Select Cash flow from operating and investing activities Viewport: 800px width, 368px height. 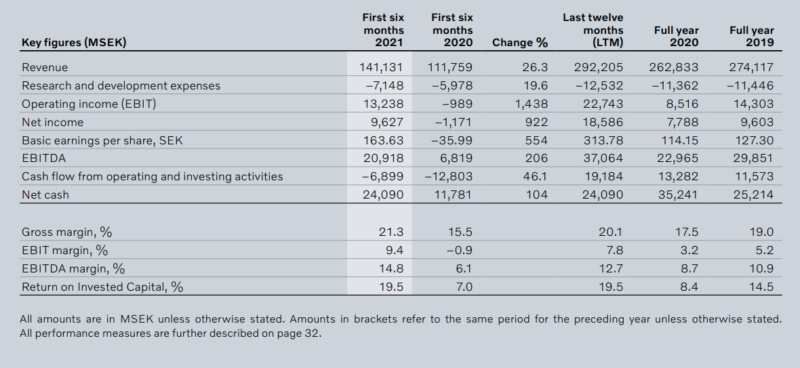point(152,177)
